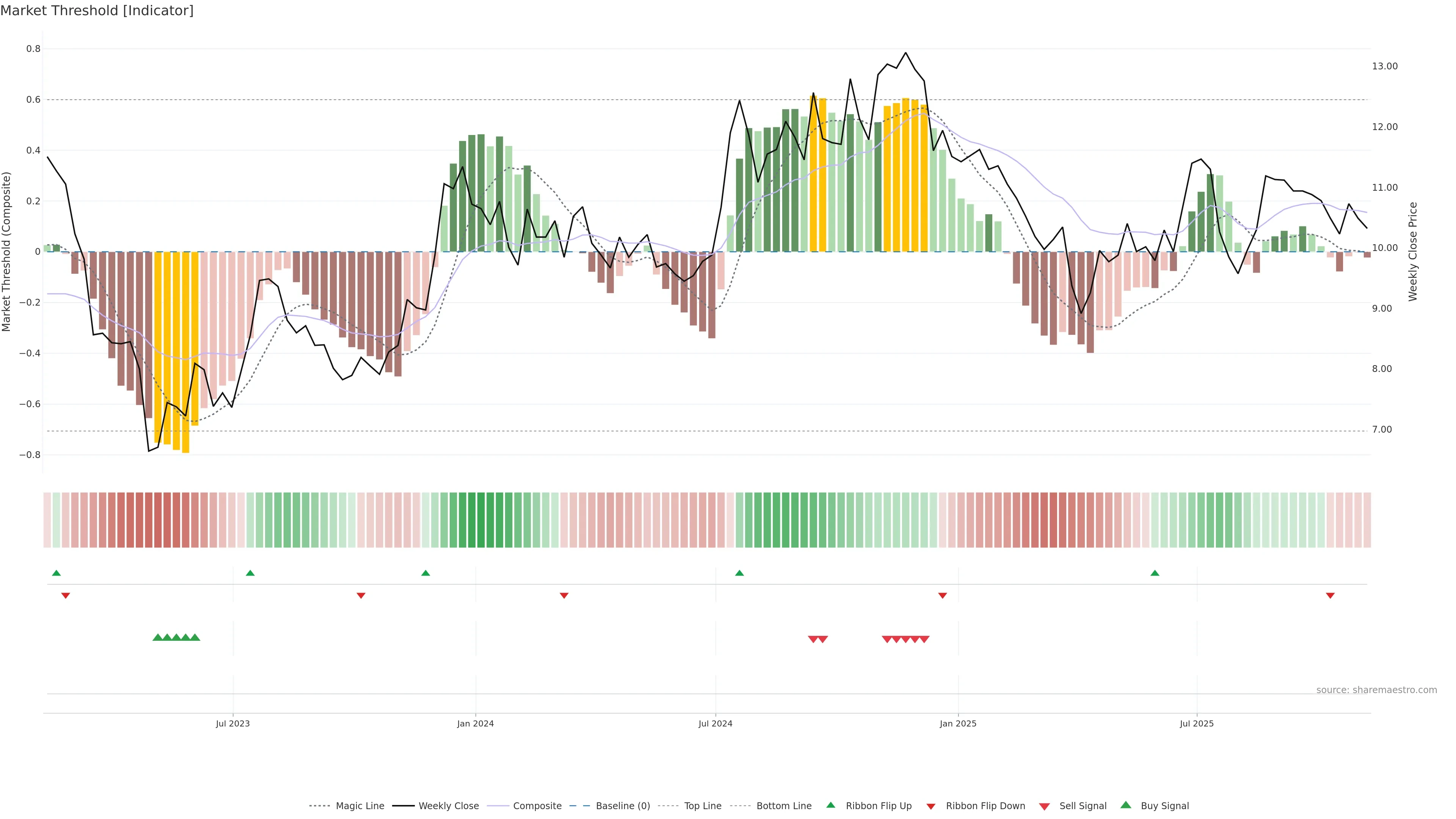Click the Buy Signal legend triangle icon
Screen dimensions: 1456x819
(x=1126, y=805)
